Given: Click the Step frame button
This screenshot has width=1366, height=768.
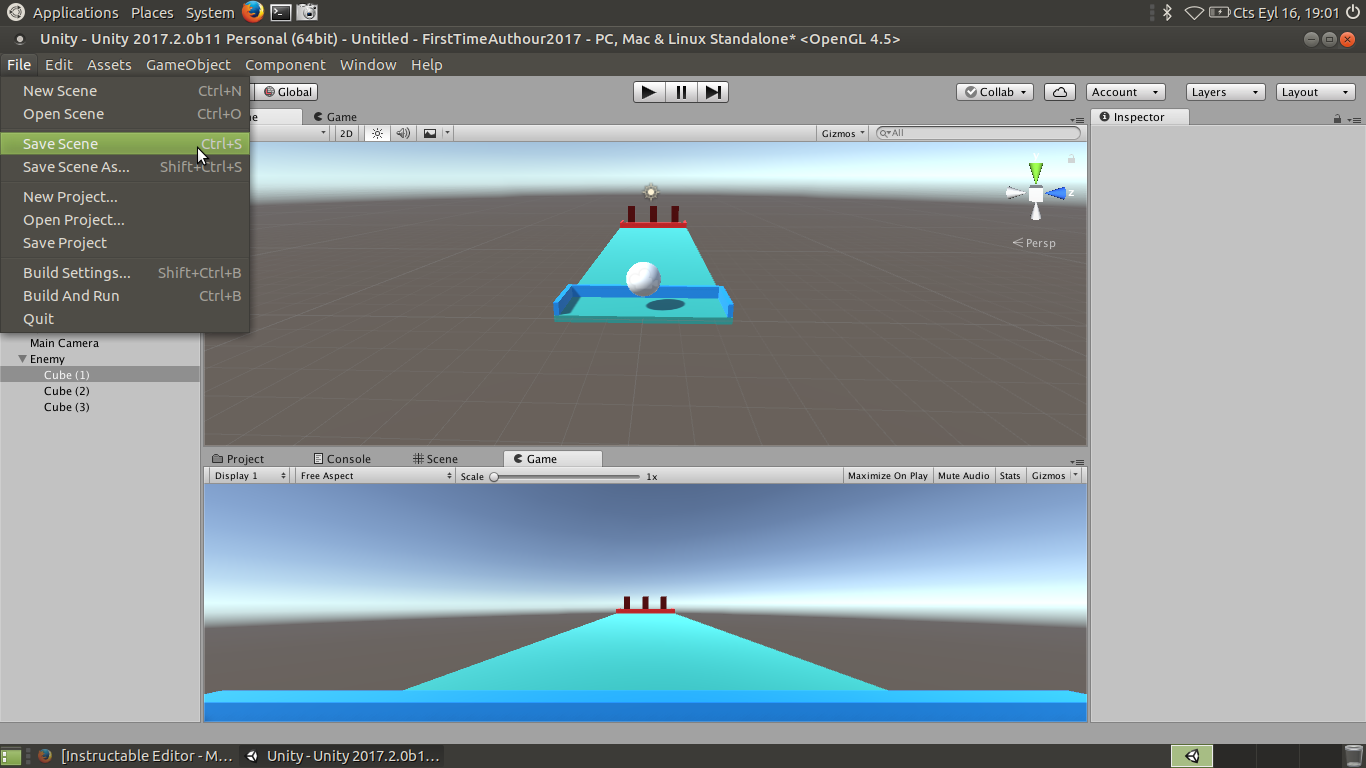Looking at the screenshot, I should 713,92.
